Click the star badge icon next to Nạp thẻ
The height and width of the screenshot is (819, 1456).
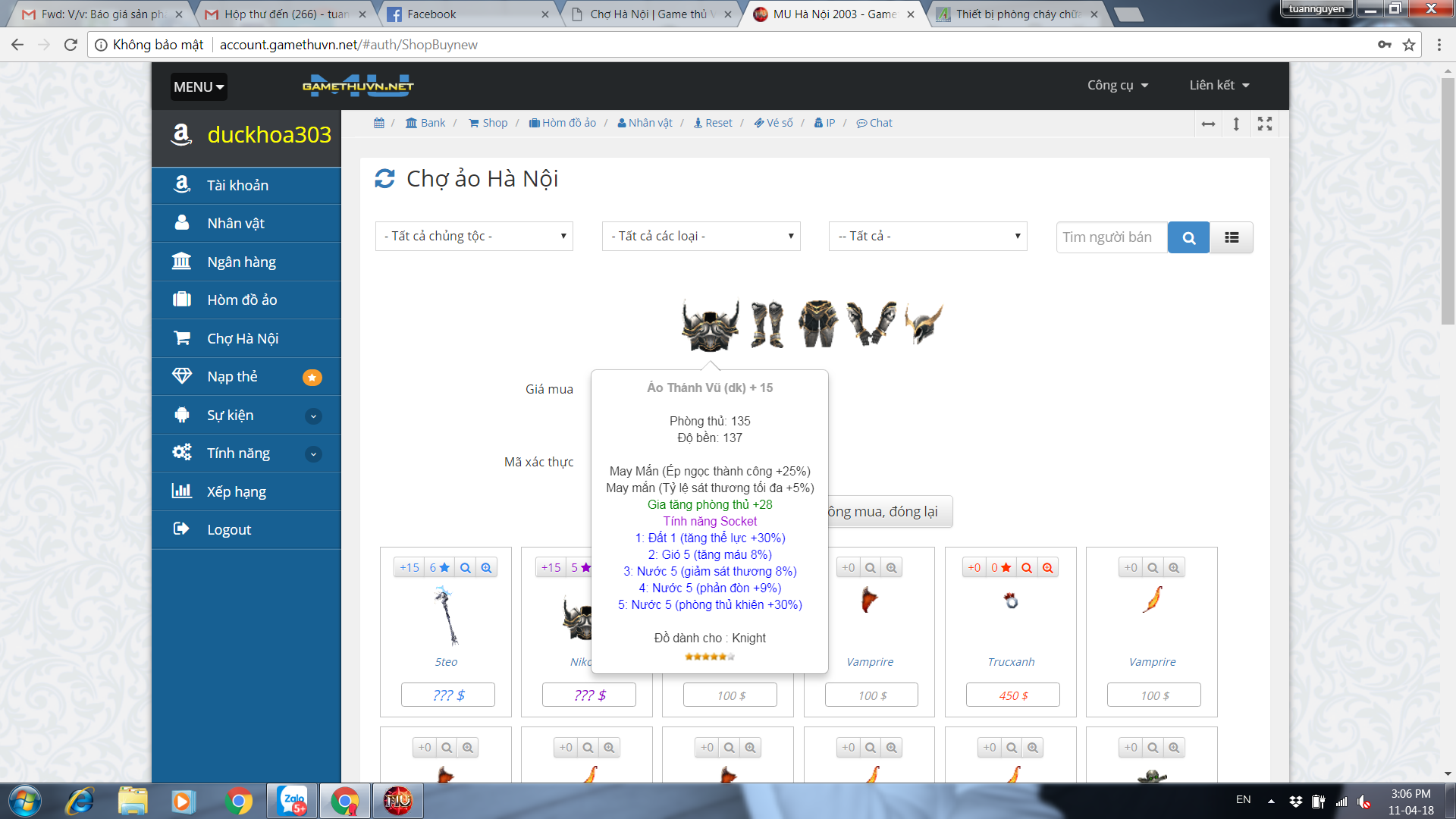coord(312,378)
